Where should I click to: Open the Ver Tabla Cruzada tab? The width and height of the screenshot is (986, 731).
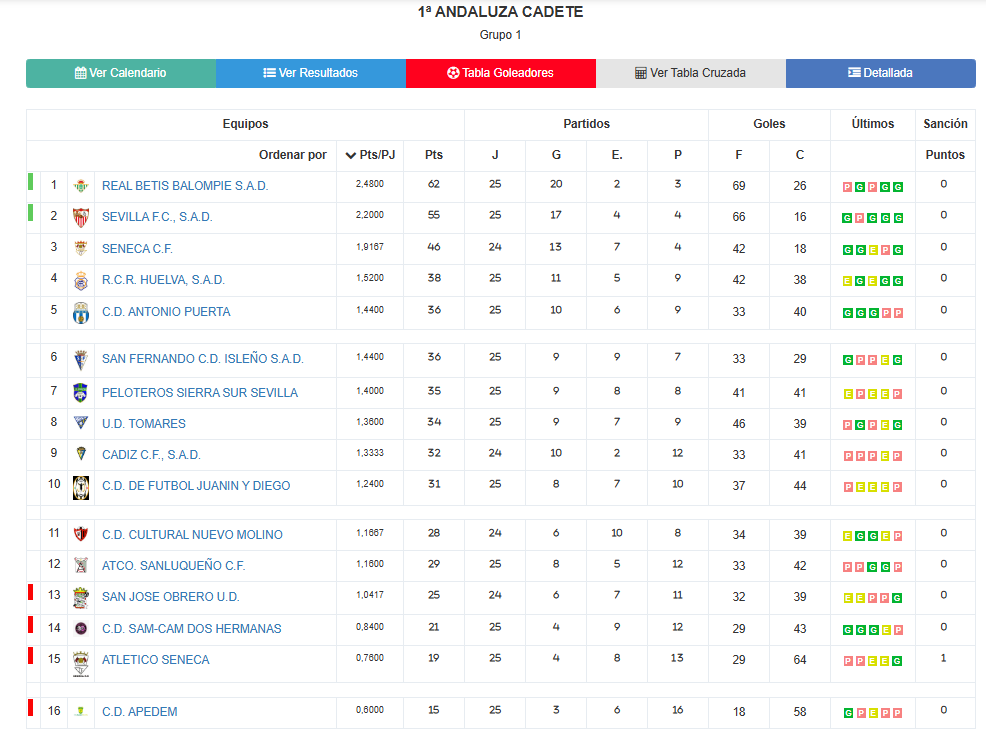click(690, 73)
